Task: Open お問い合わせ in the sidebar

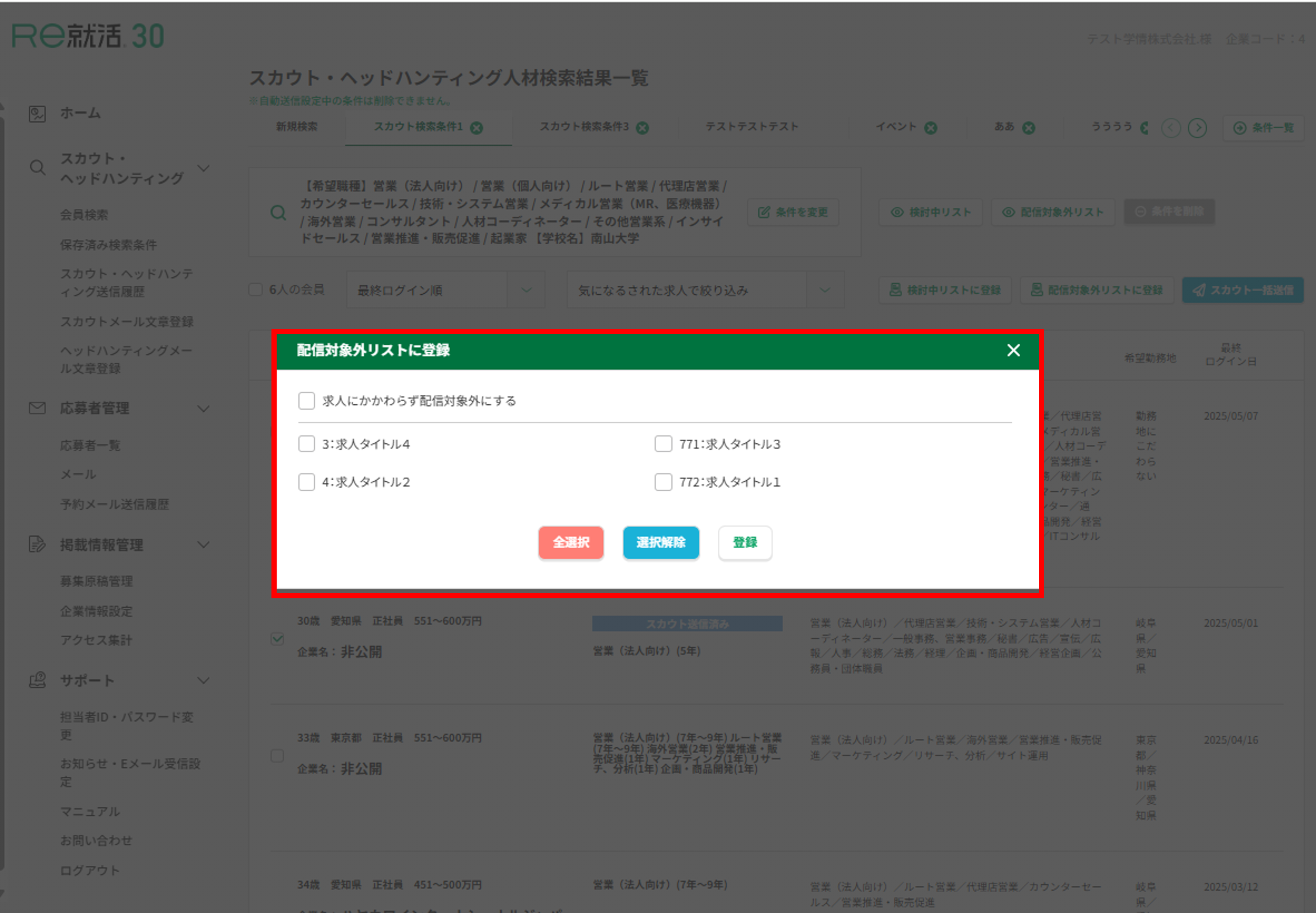Action: [x=96, y=840]
